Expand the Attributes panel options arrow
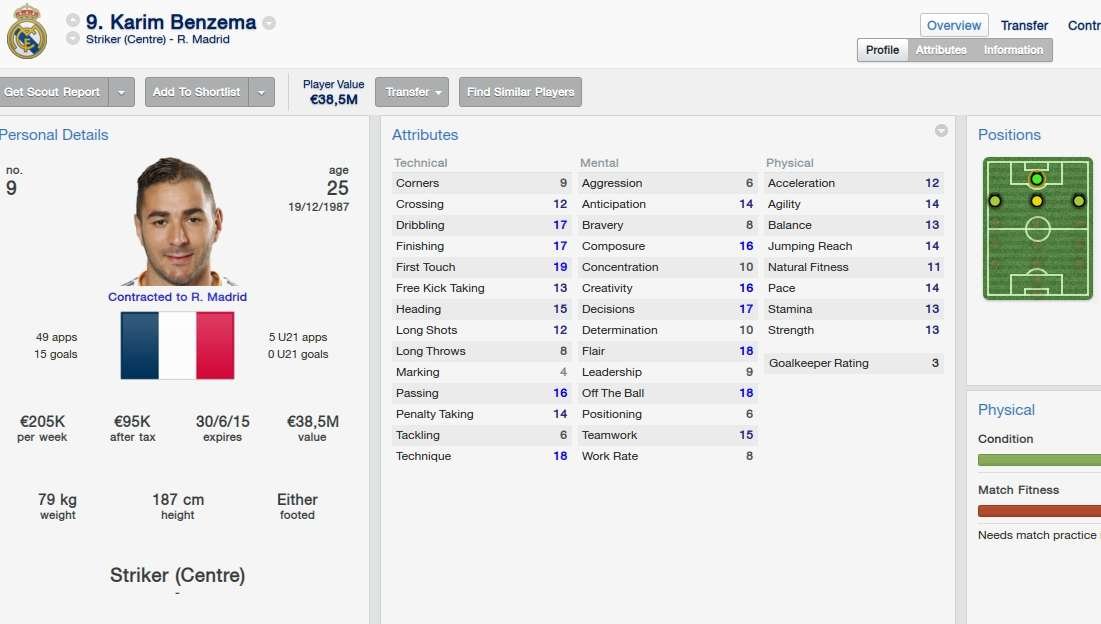This screenshot has height=624, width=1101. click(x=941, y=131)
